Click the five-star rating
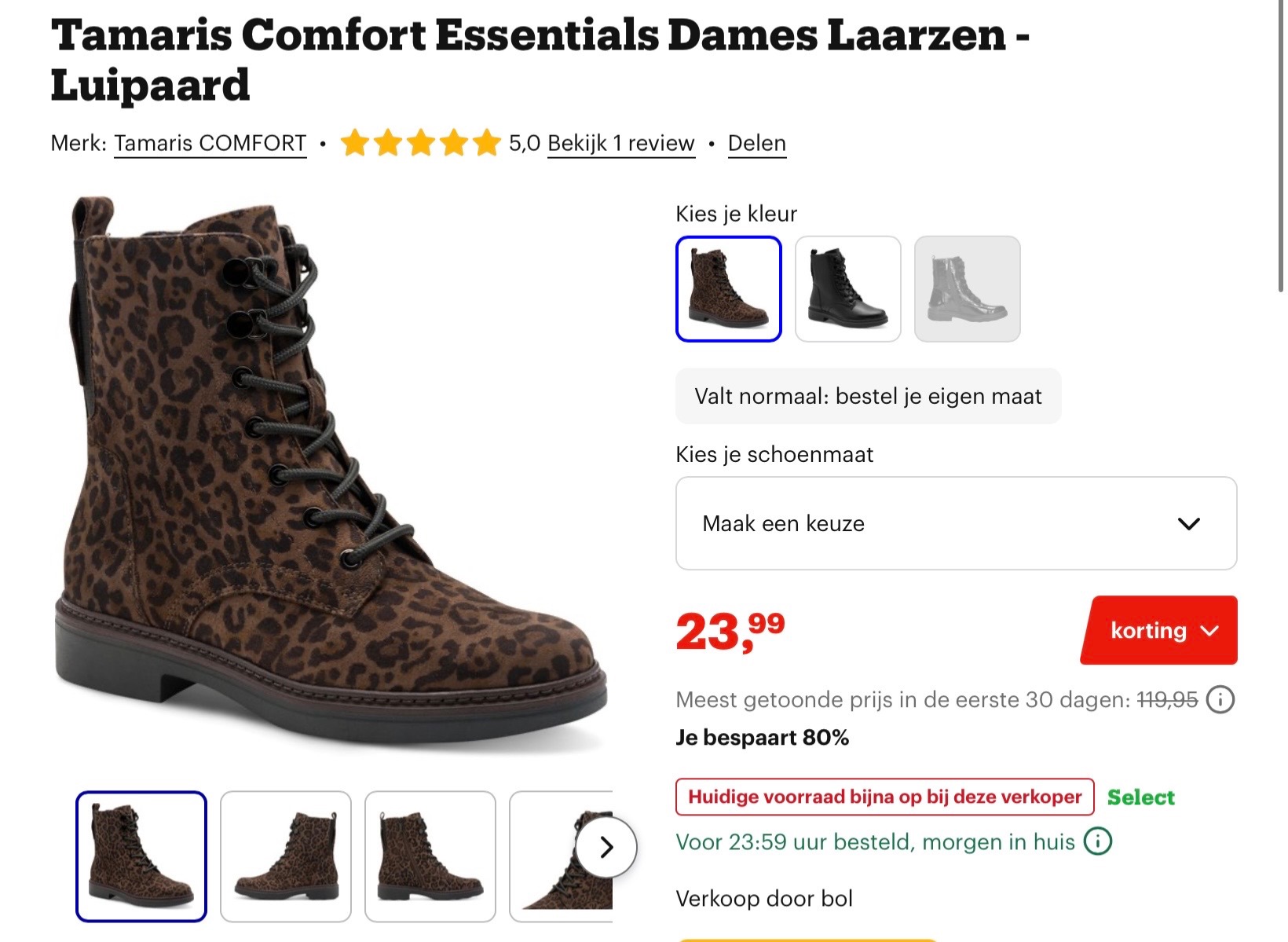This screenshot has width=1288, height=942. (x=420, y=143)
